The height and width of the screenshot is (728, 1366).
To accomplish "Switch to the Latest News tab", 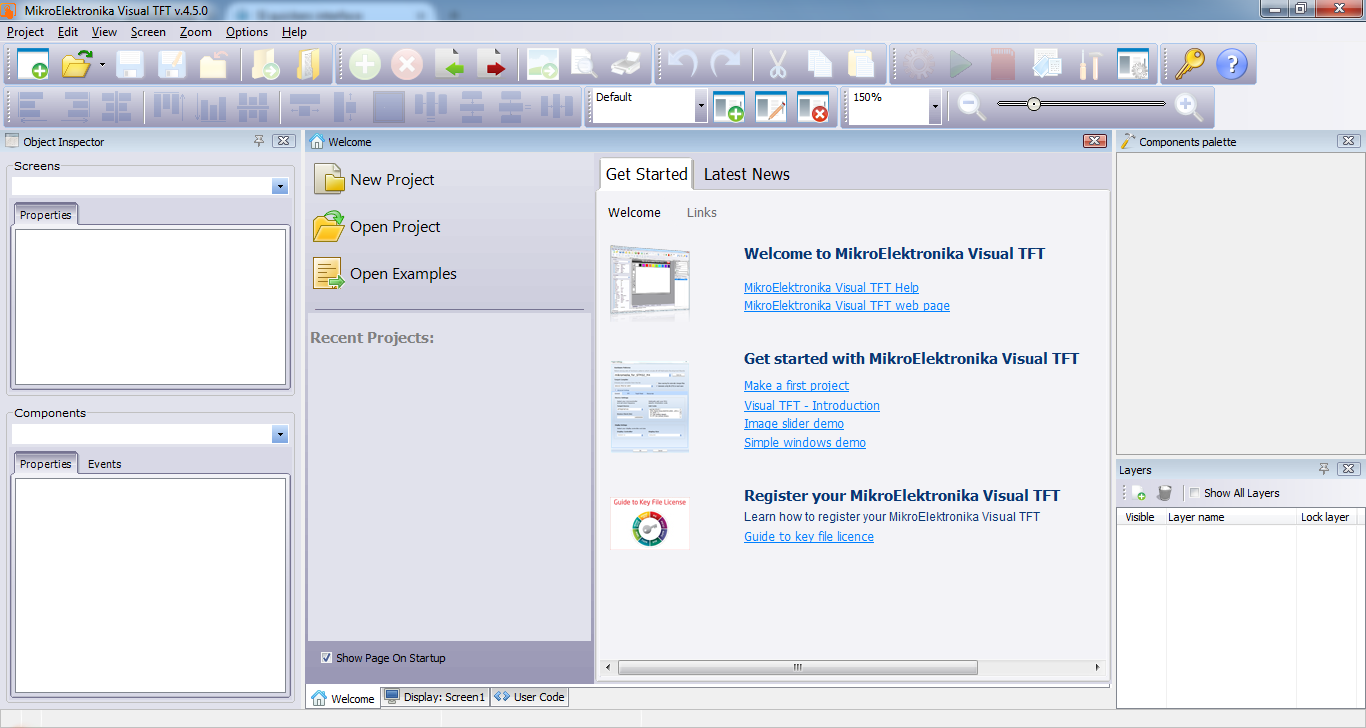I will [747, 174].
